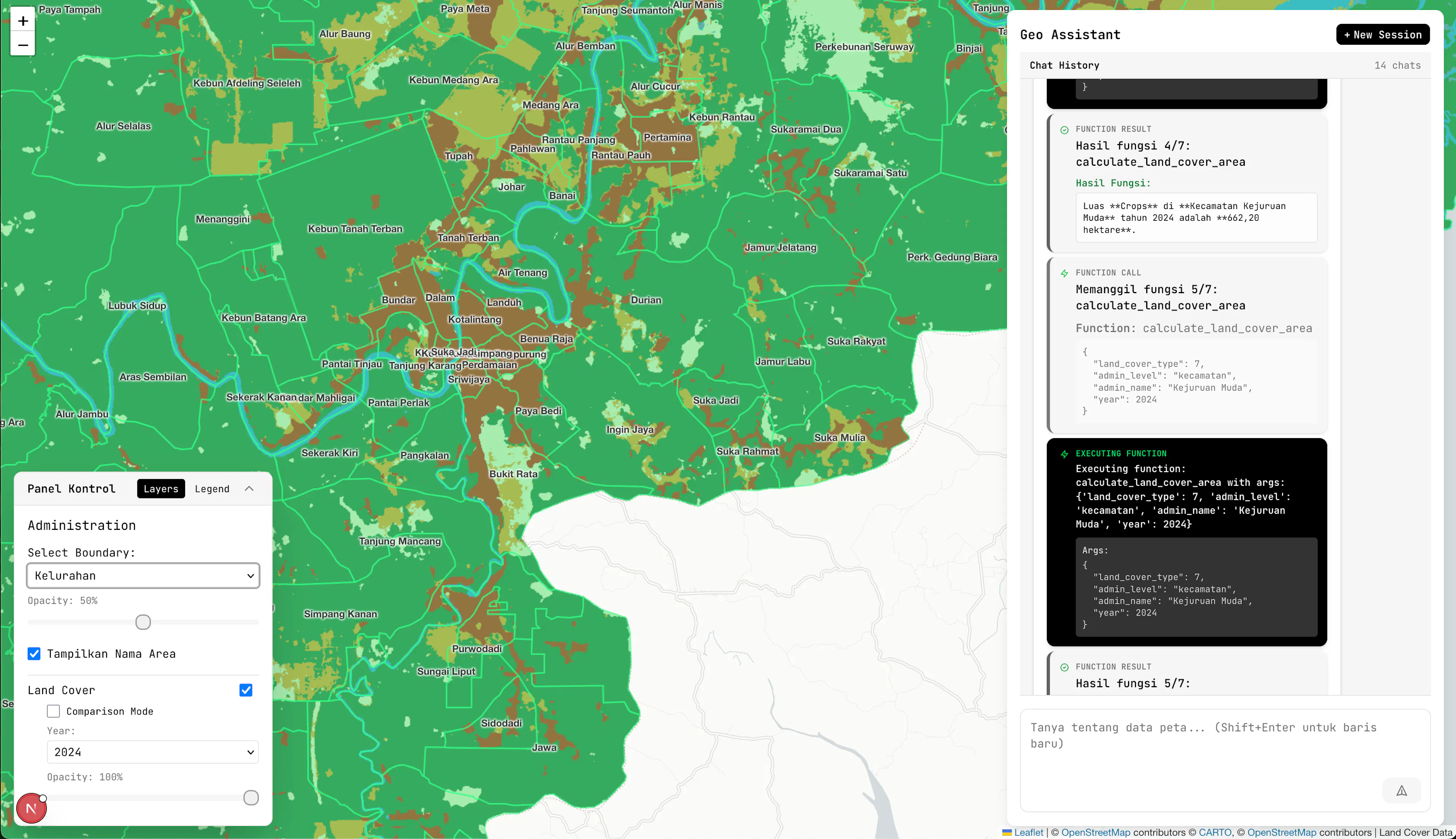The width and height of the screenshot is (1456, 839).
Task: Click the boundary opacity slider handle
Action: point(143,622)
